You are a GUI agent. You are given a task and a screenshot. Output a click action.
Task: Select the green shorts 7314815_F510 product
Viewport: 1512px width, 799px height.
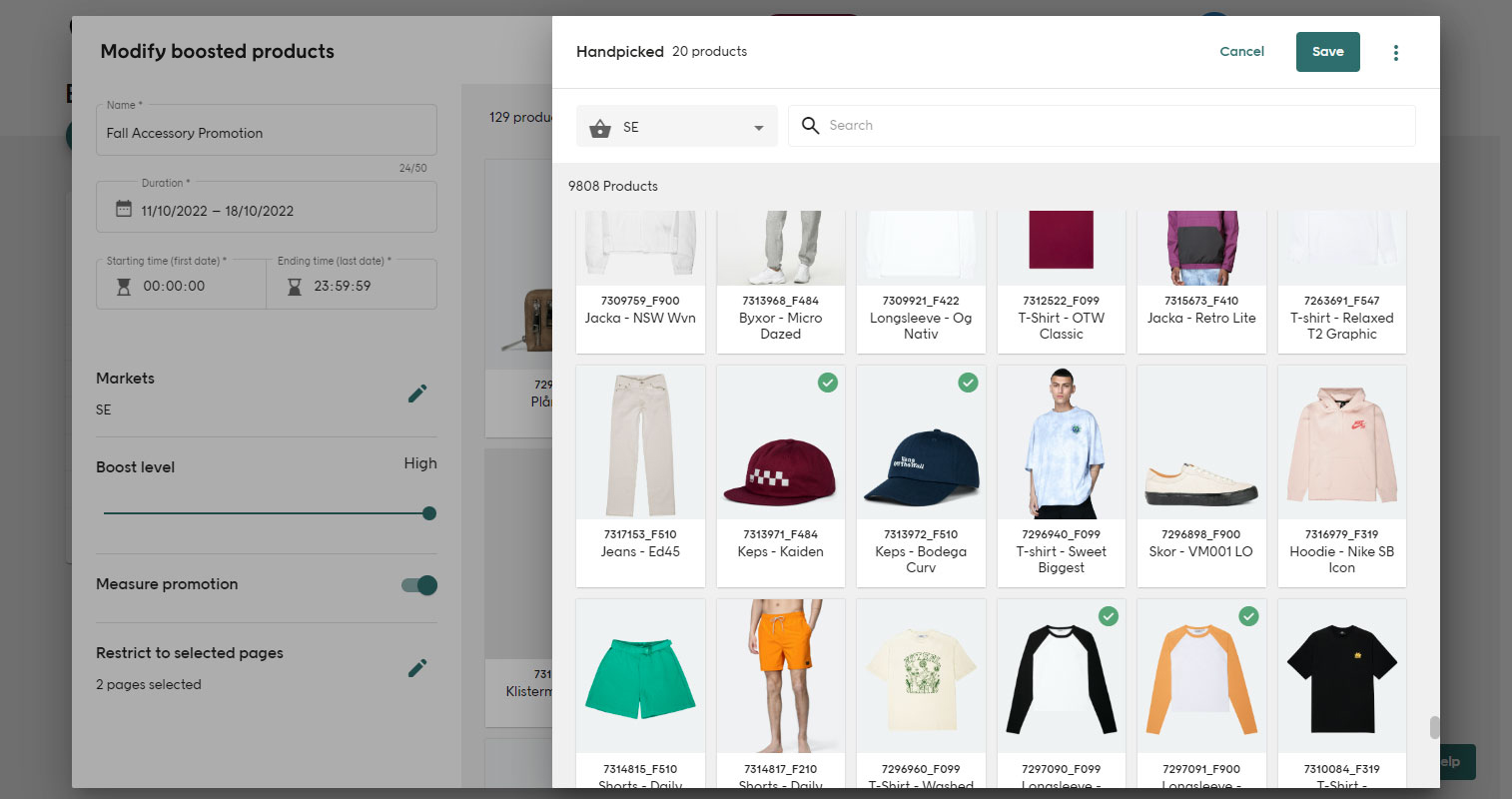click(640, 693)
